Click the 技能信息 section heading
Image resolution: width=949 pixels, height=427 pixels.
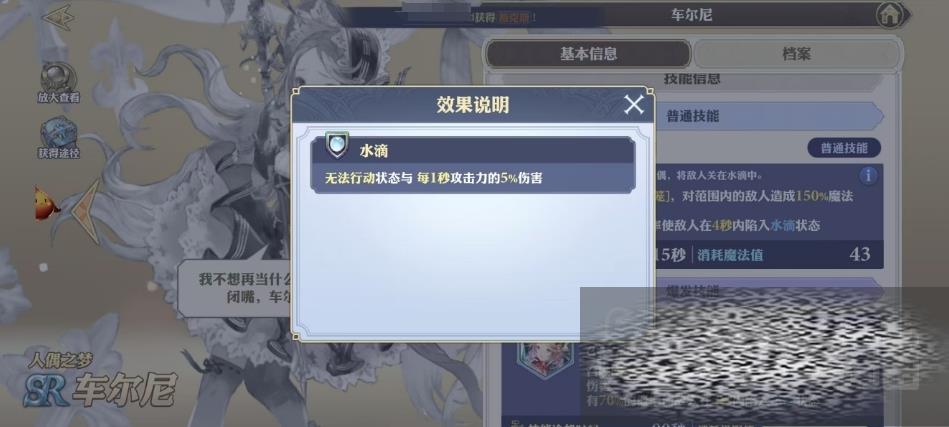pyautogui.click(x=692, y=78)
